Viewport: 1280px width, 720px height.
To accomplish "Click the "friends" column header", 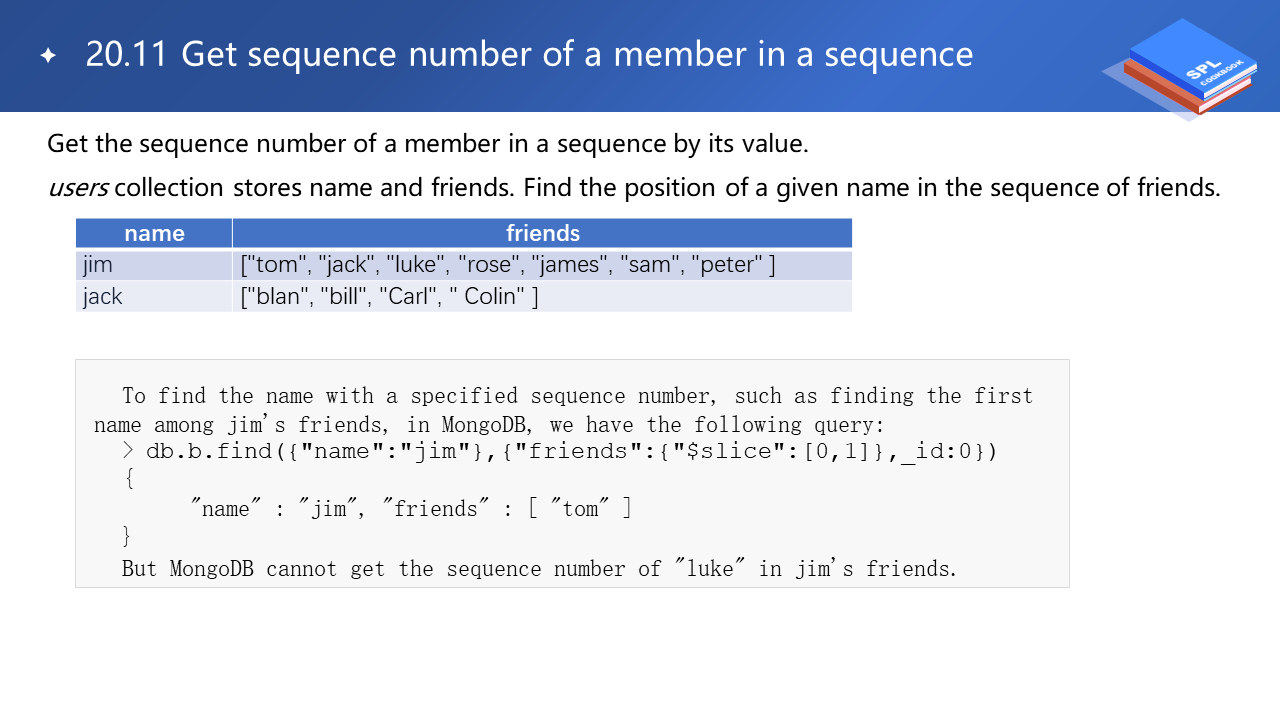I will pos(542,233).
